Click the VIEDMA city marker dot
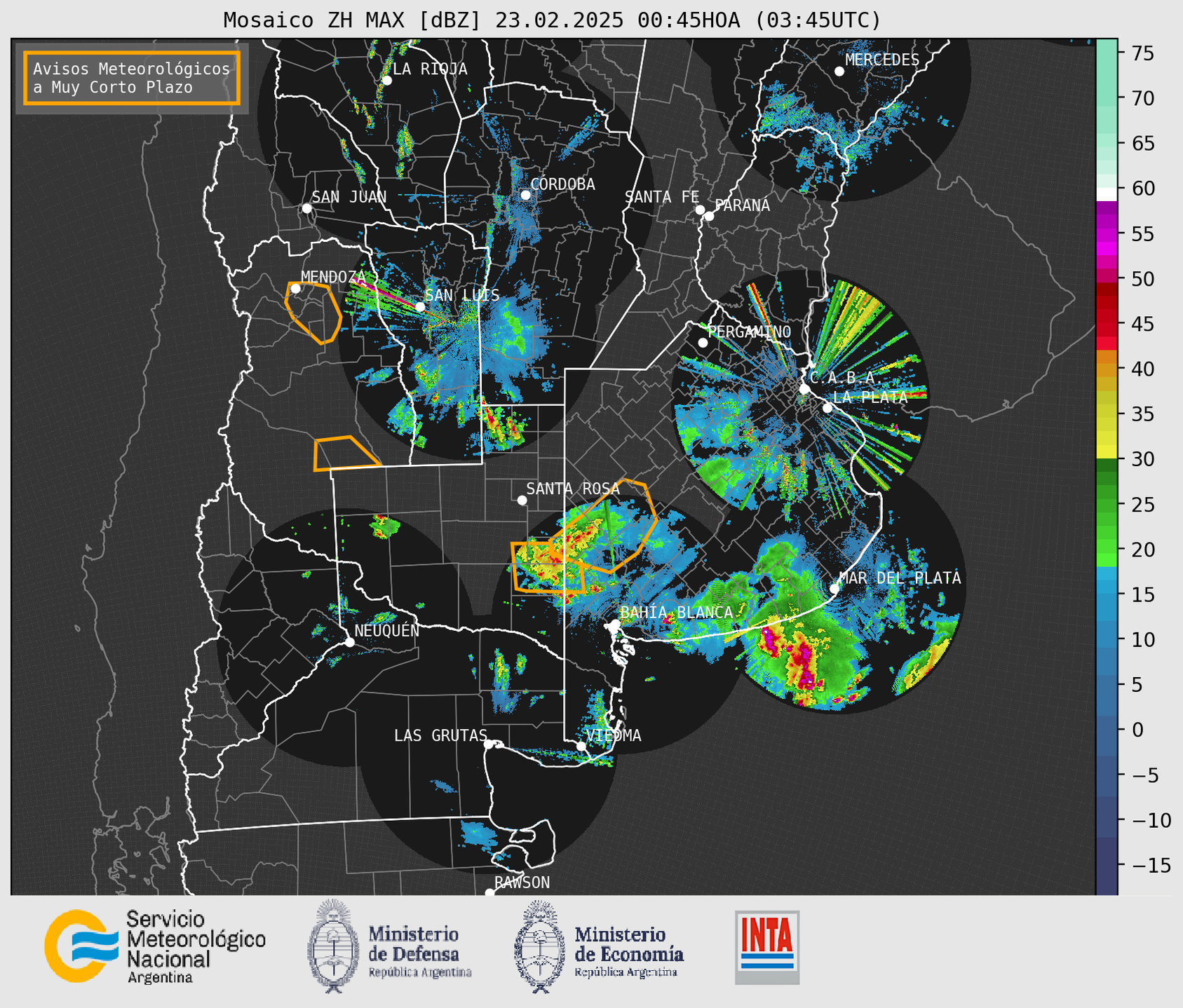This screenshot has height=1008, width=1183. [x=581, y=746]
